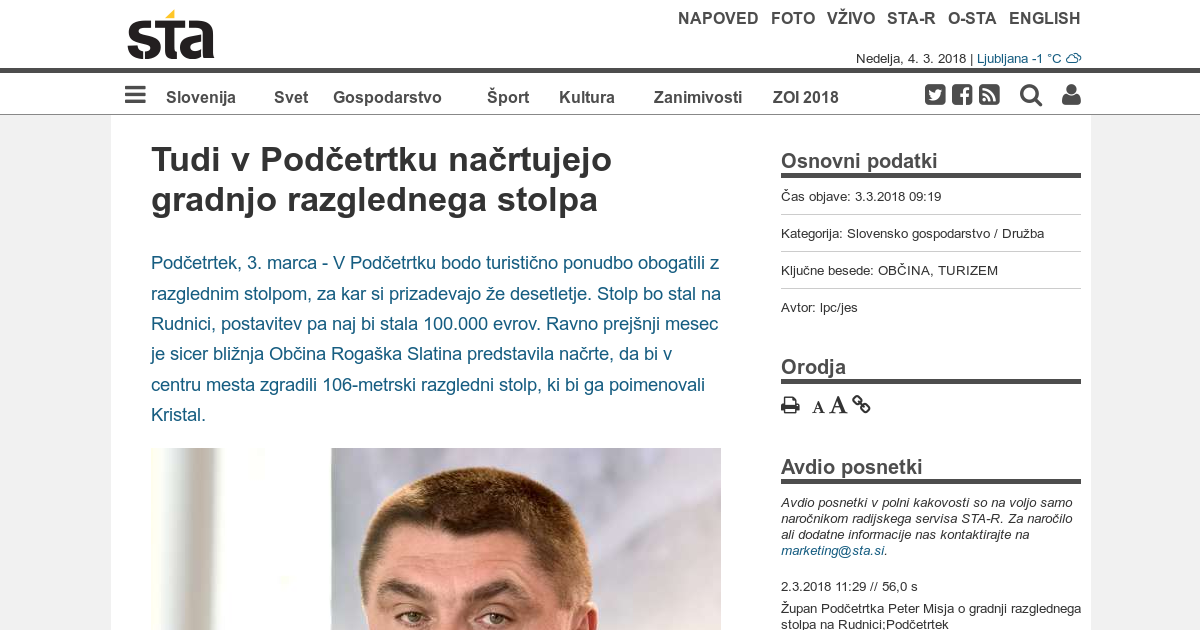
Task: Click the article portrait photo
Action: [436, 539]
